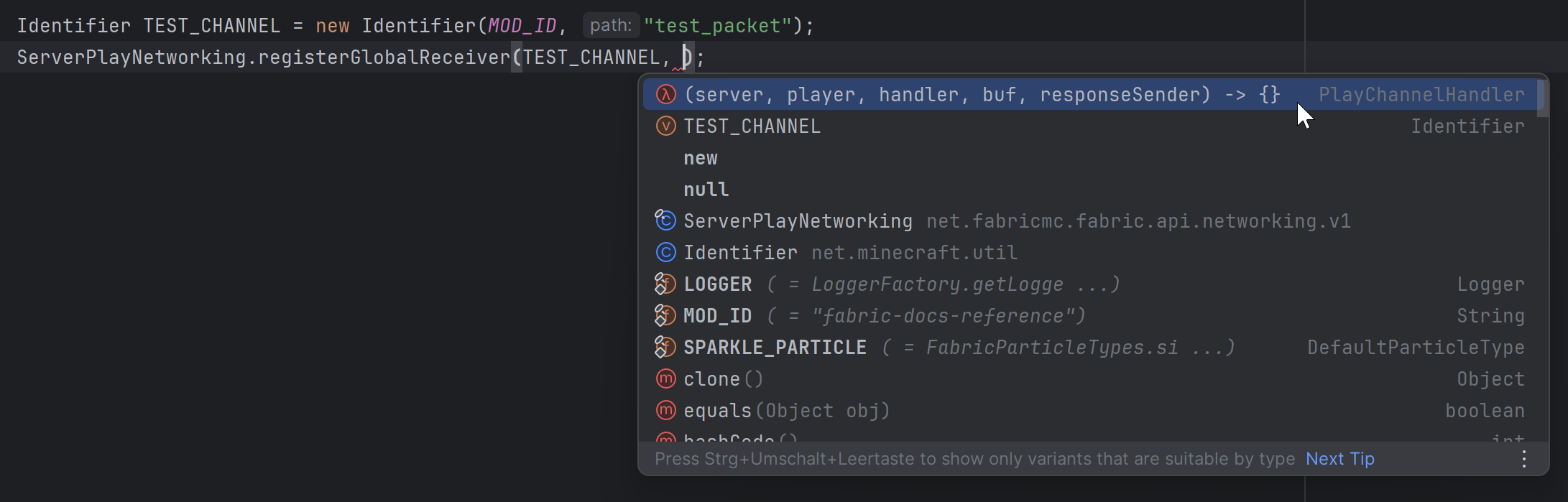Pick the Identifier class suggestion
This screenshot has width=1568, height=502.
tap(741, 252)
